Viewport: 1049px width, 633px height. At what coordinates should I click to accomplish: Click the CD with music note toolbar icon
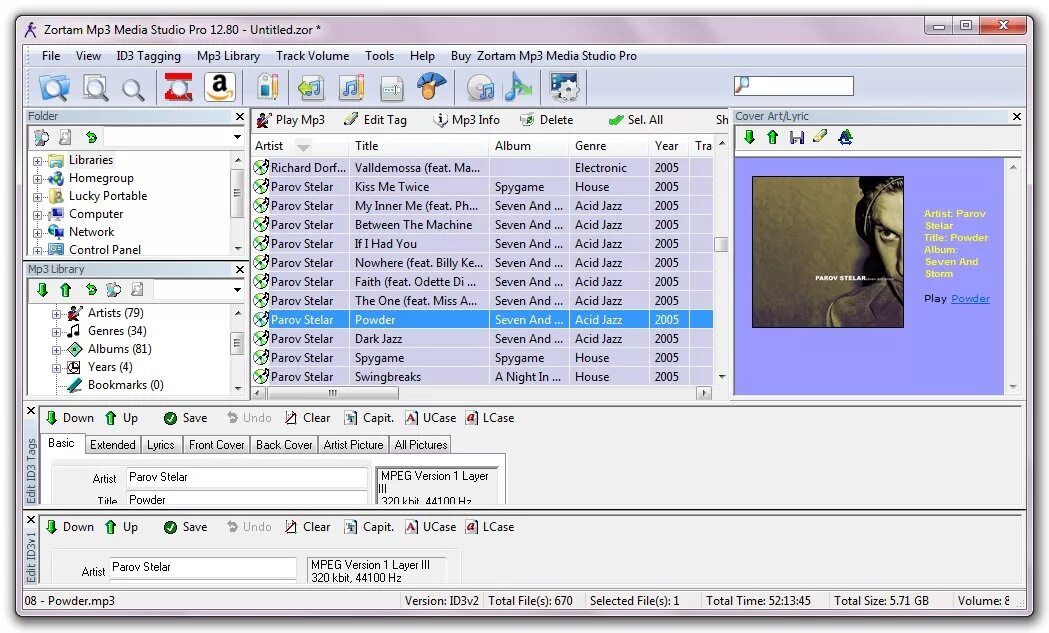coord(480,88)
